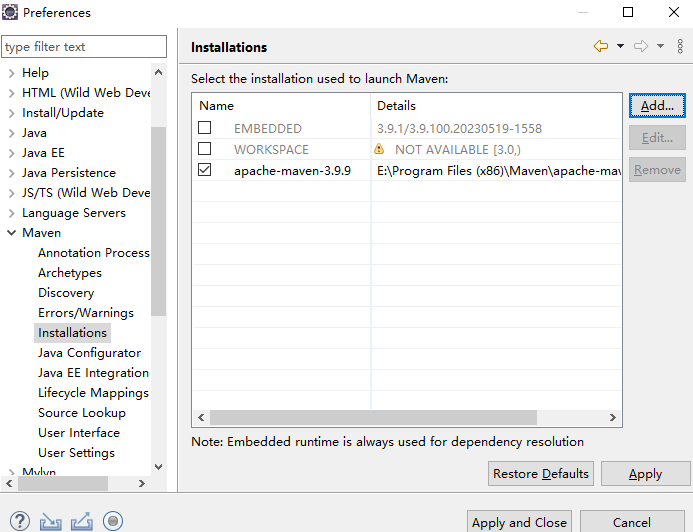
Task: Open User Interface page
Action: coord(79,433)
